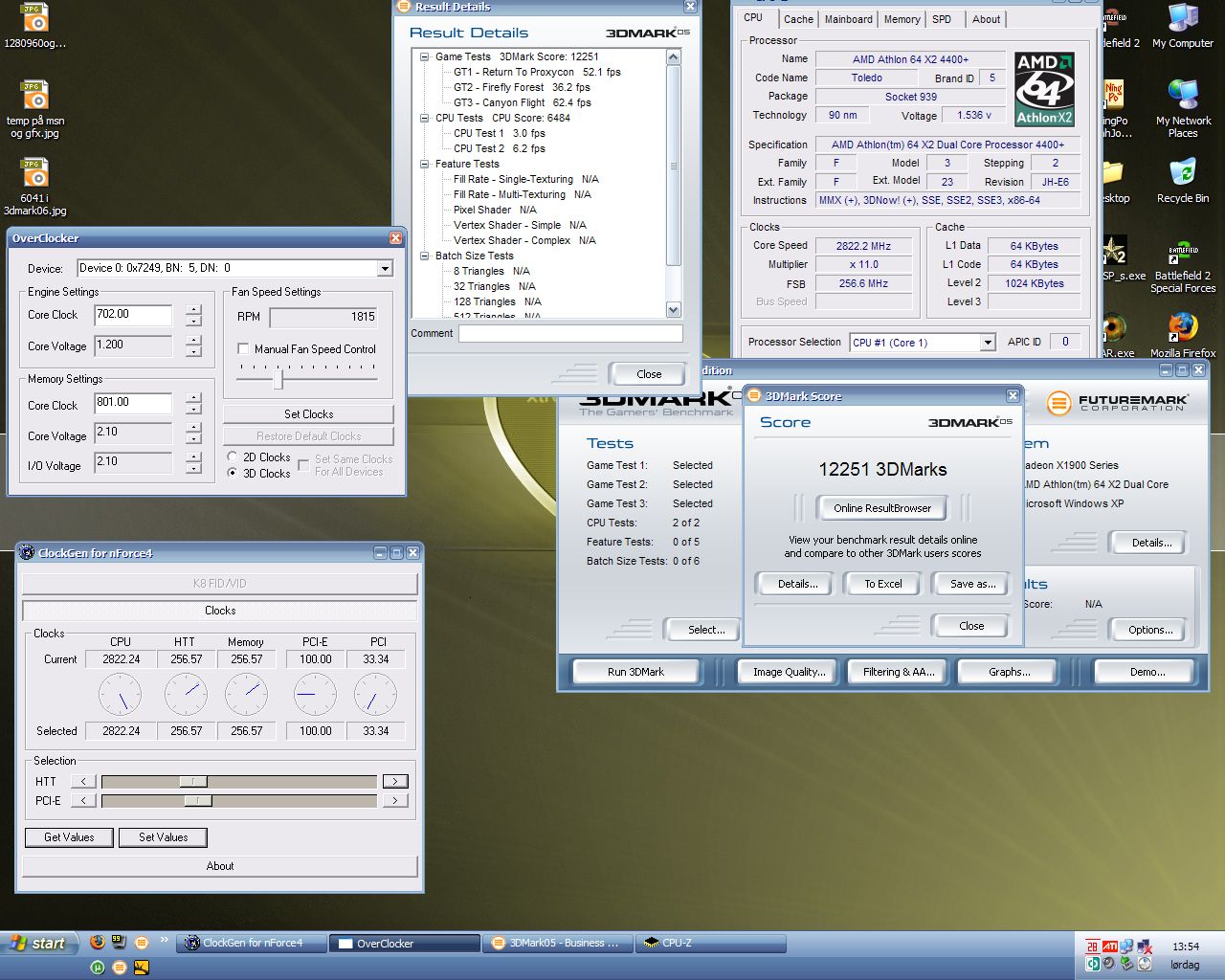Click the PCI-E slider thumb in ClockGen
The height and width of the screenshot is (980, 1225).
pyautogui.click(x=198, y=801)
